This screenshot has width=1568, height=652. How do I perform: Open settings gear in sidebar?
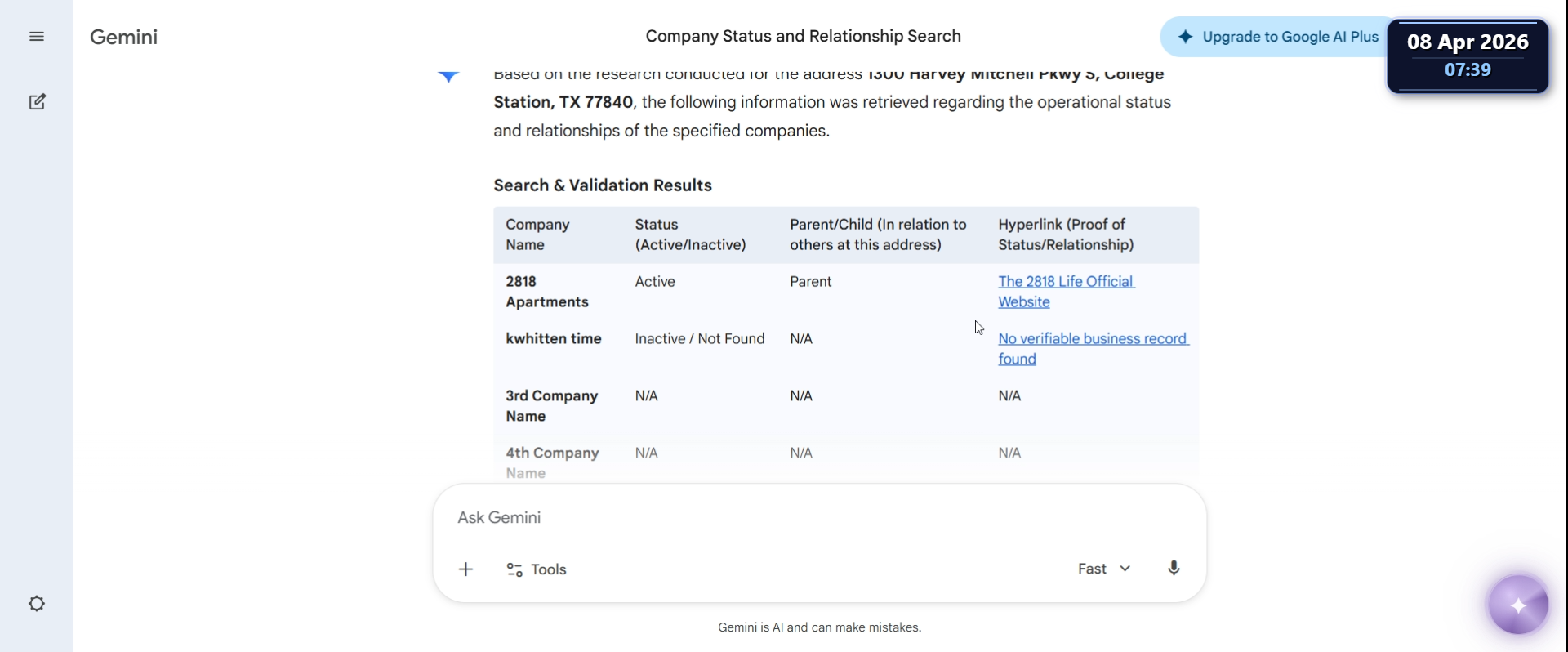tap(37, 604)
